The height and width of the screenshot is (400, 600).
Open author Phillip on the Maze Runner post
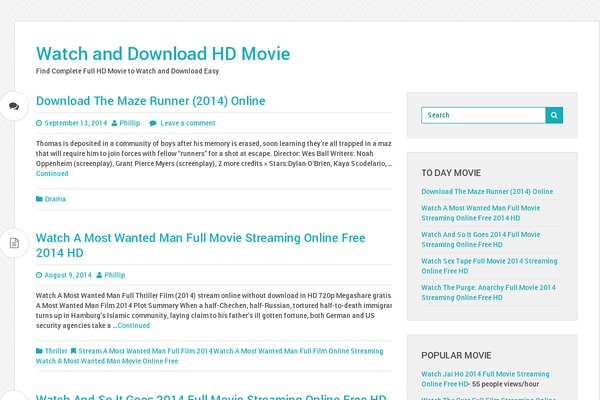point(130,123)
